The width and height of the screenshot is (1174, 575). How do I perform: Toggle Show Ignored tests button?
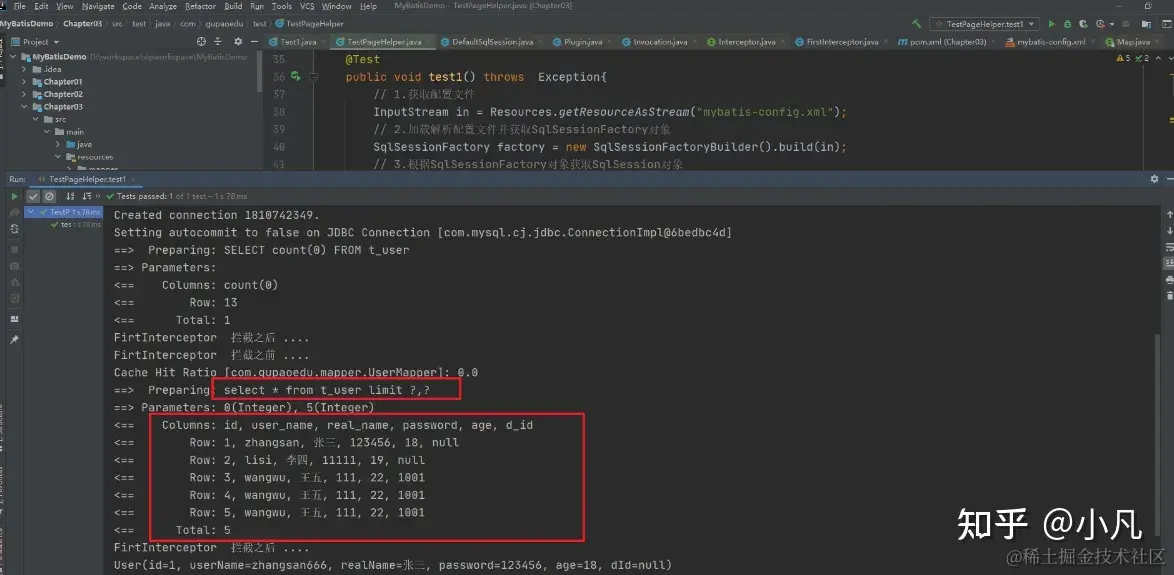tap(49, 196)
